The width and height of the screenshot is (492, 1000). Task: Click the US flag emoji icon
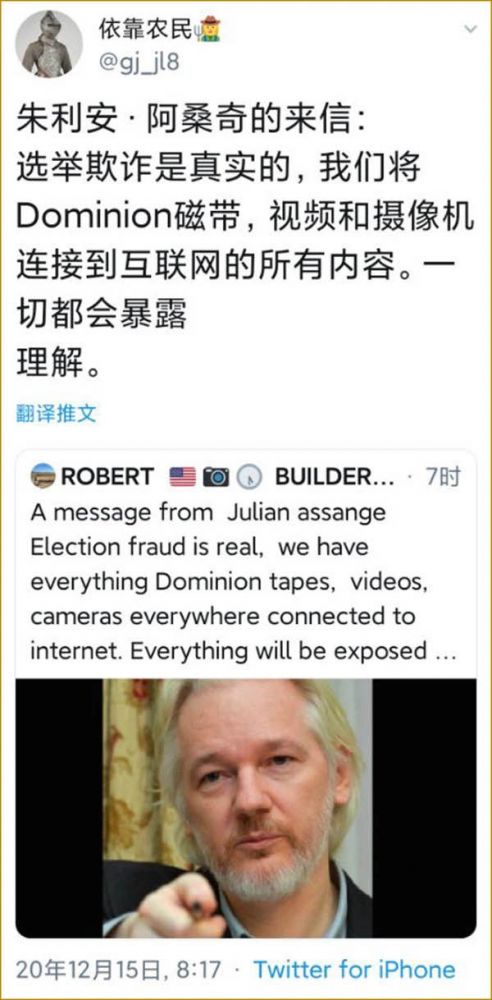coord(183,476)
